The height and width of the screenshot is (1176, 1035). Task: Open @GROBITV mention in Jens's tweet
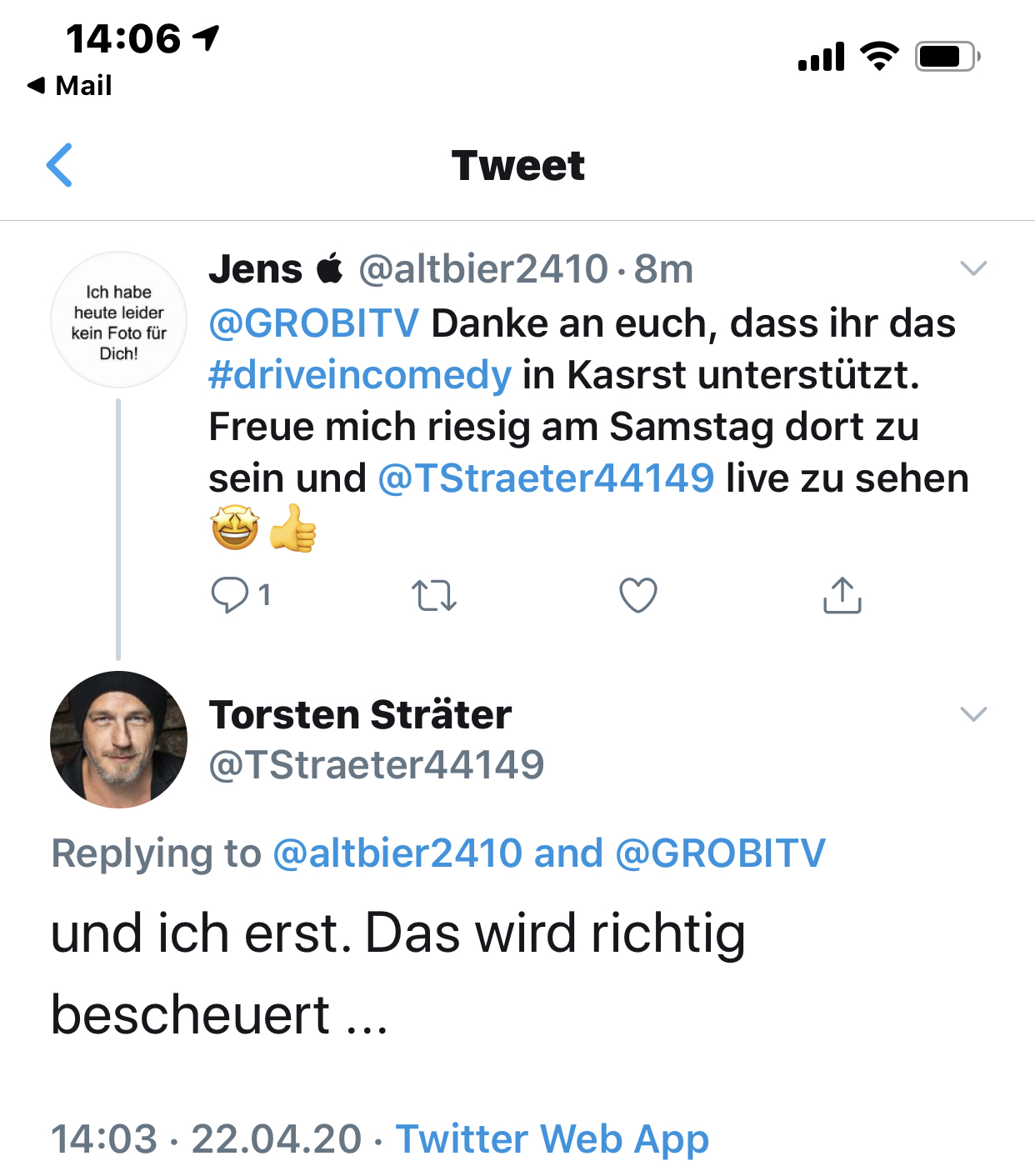point(313,323)
